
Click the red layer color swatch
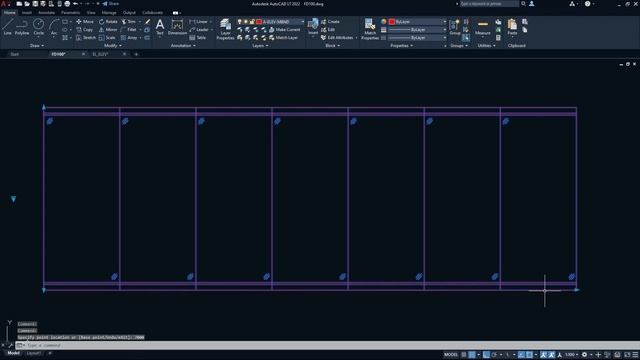point(259,22)
